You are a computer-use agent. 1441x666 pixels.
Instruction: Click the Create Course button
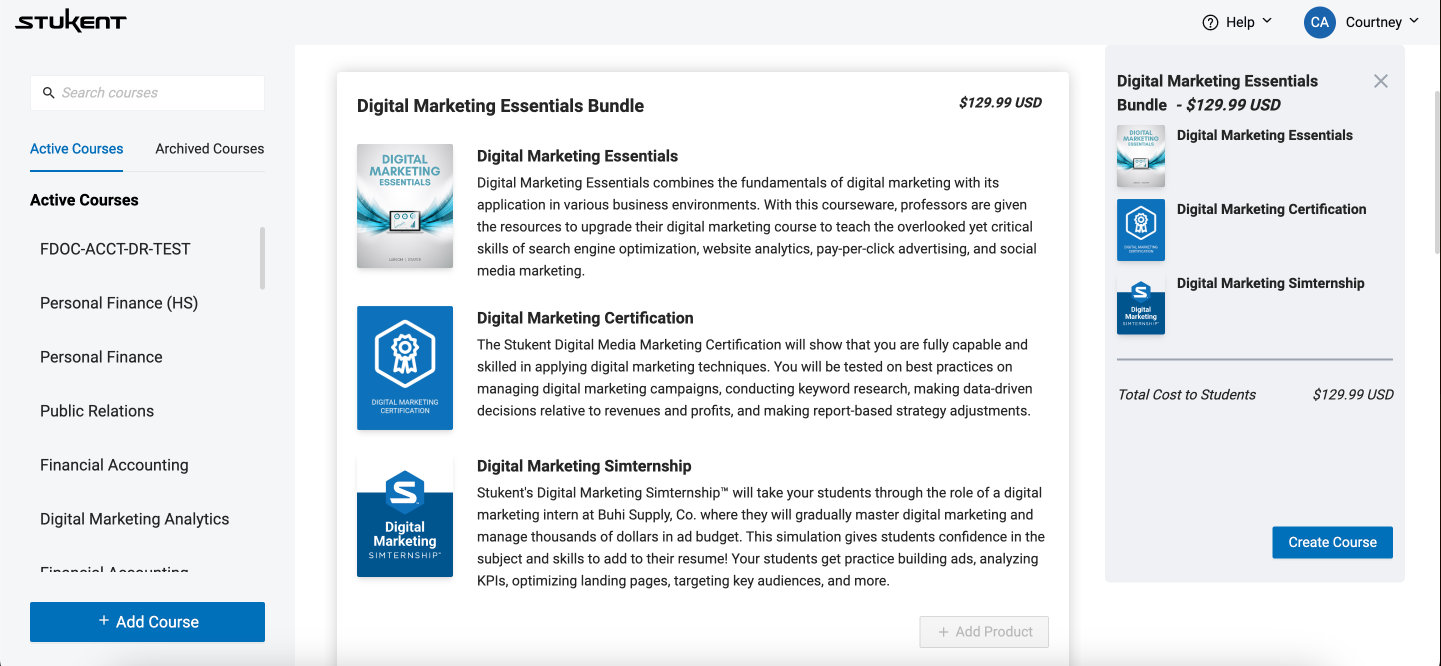[1332, 542]
